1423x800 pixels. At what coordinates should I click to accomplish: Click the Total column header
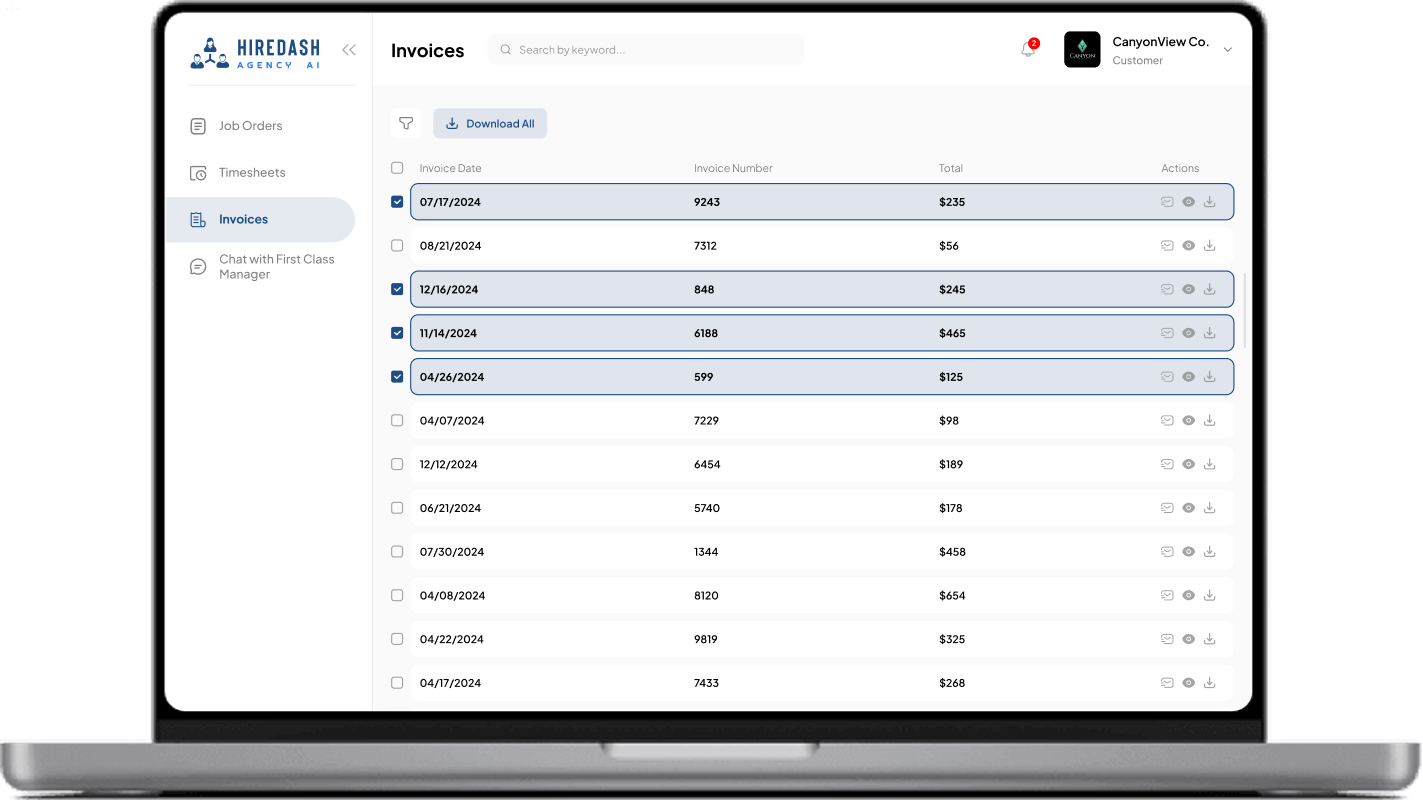point(951,168)
